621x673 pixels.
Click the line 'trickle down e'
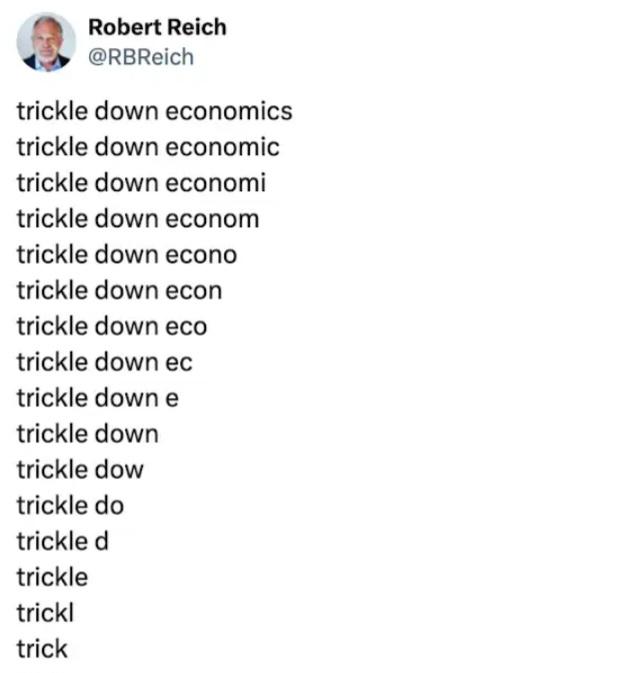pyautogui.click(x=97, y=398)
